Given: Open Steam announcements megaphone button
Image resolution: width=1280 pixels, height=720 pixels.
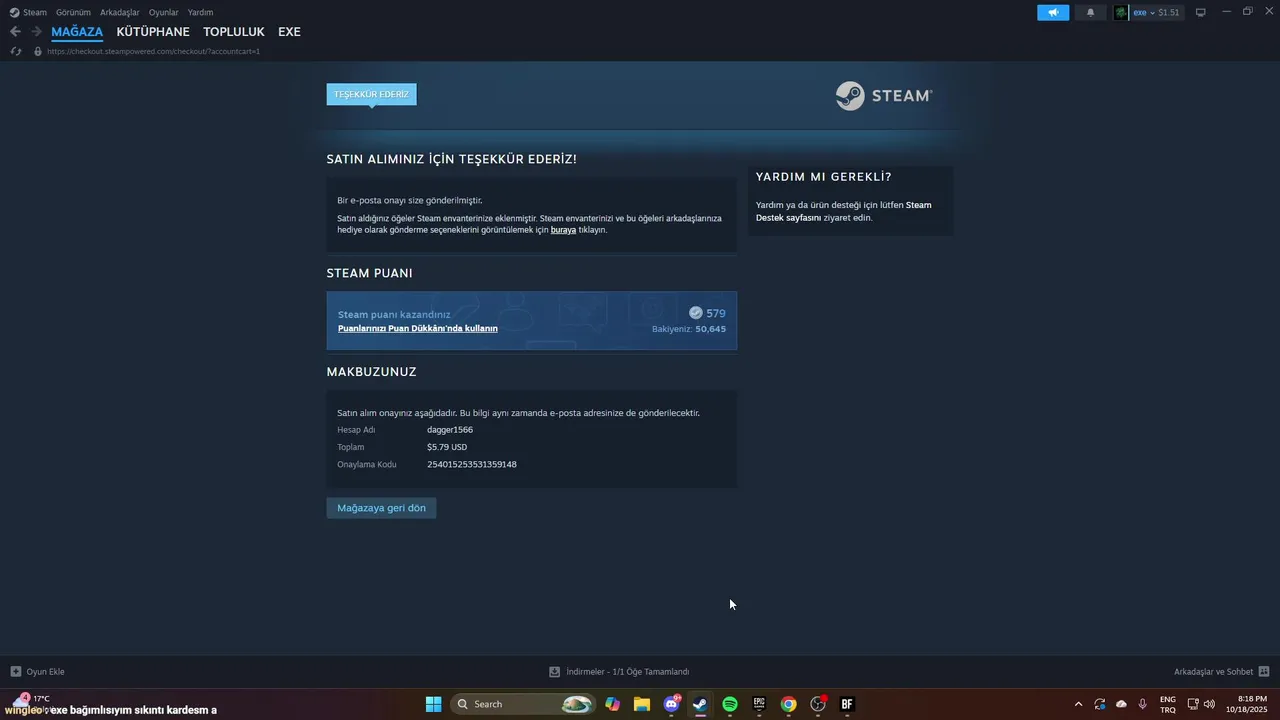Looking at the screenshot, I should (1053, 12).
